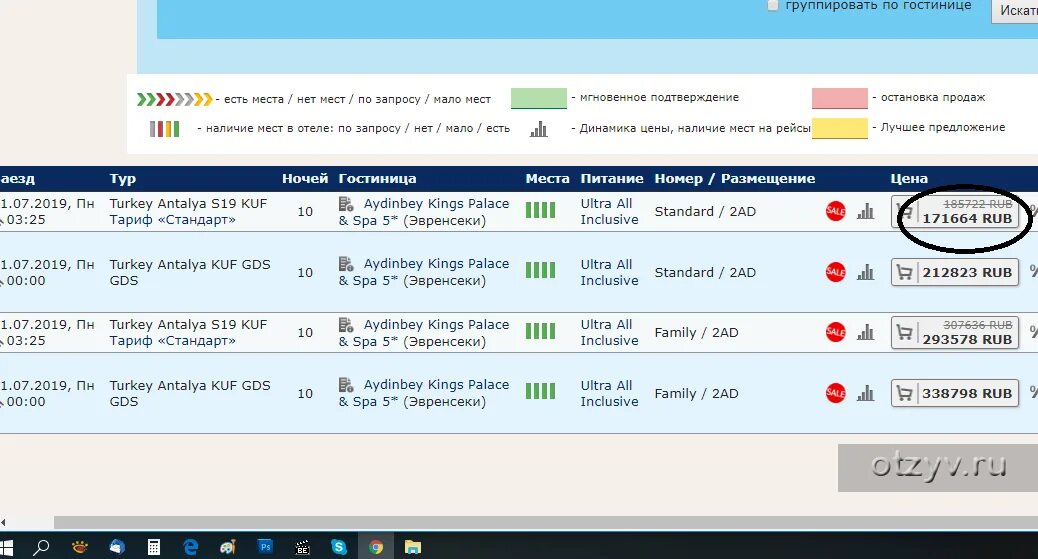The height and width of the screenshot is (559, 1038).
Task: Open Aydinbey Kings Palace link in the 171664 RUB row
Action: tap(424, 212)
